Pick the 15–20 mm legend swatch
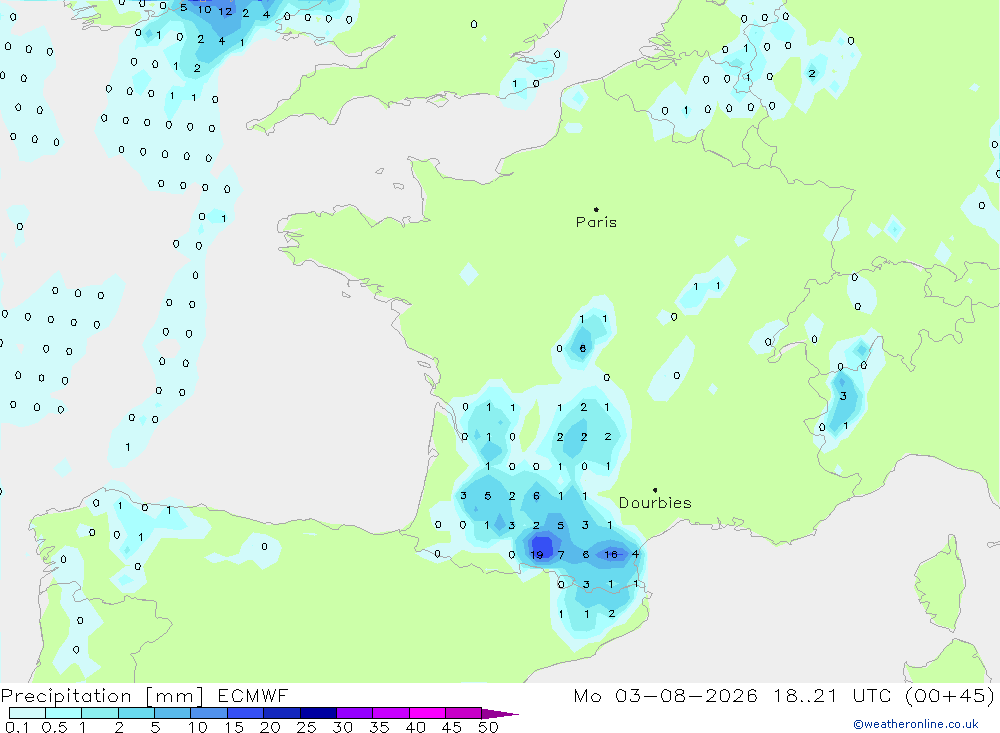 [245, 713]
